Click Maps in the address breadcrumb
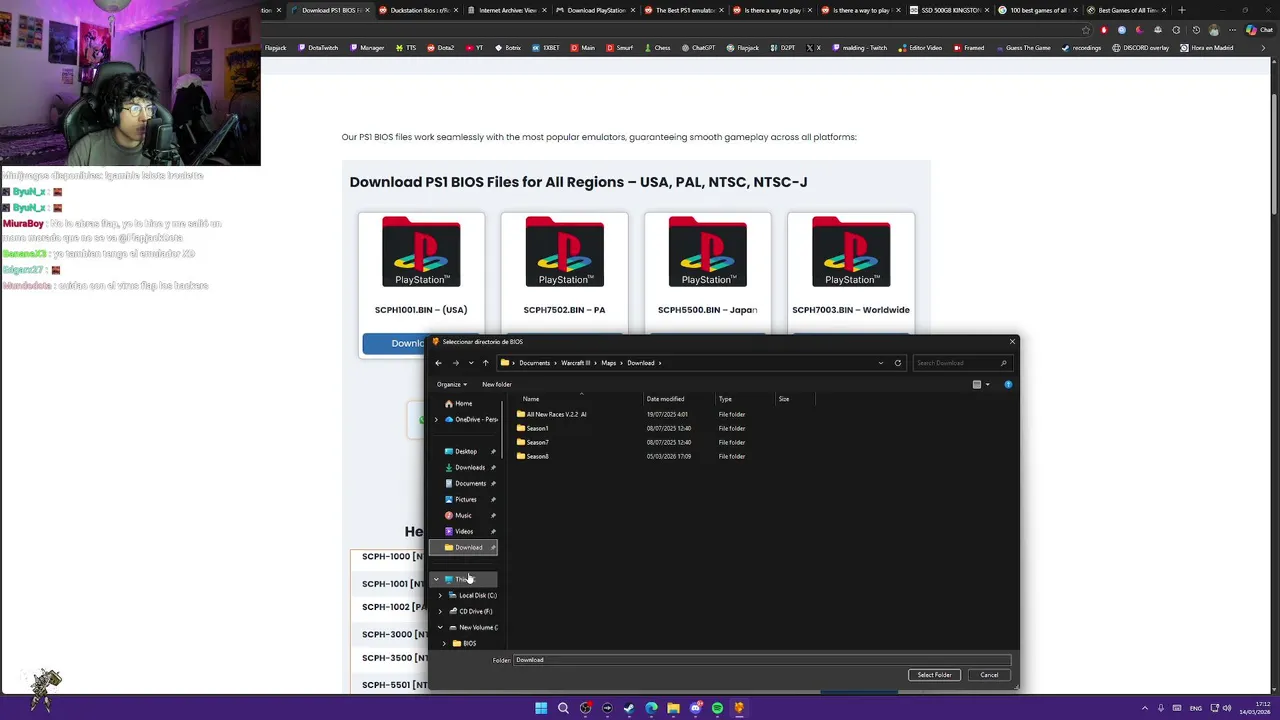Viewport: 1280px width, 720px height. coord(608,363)
